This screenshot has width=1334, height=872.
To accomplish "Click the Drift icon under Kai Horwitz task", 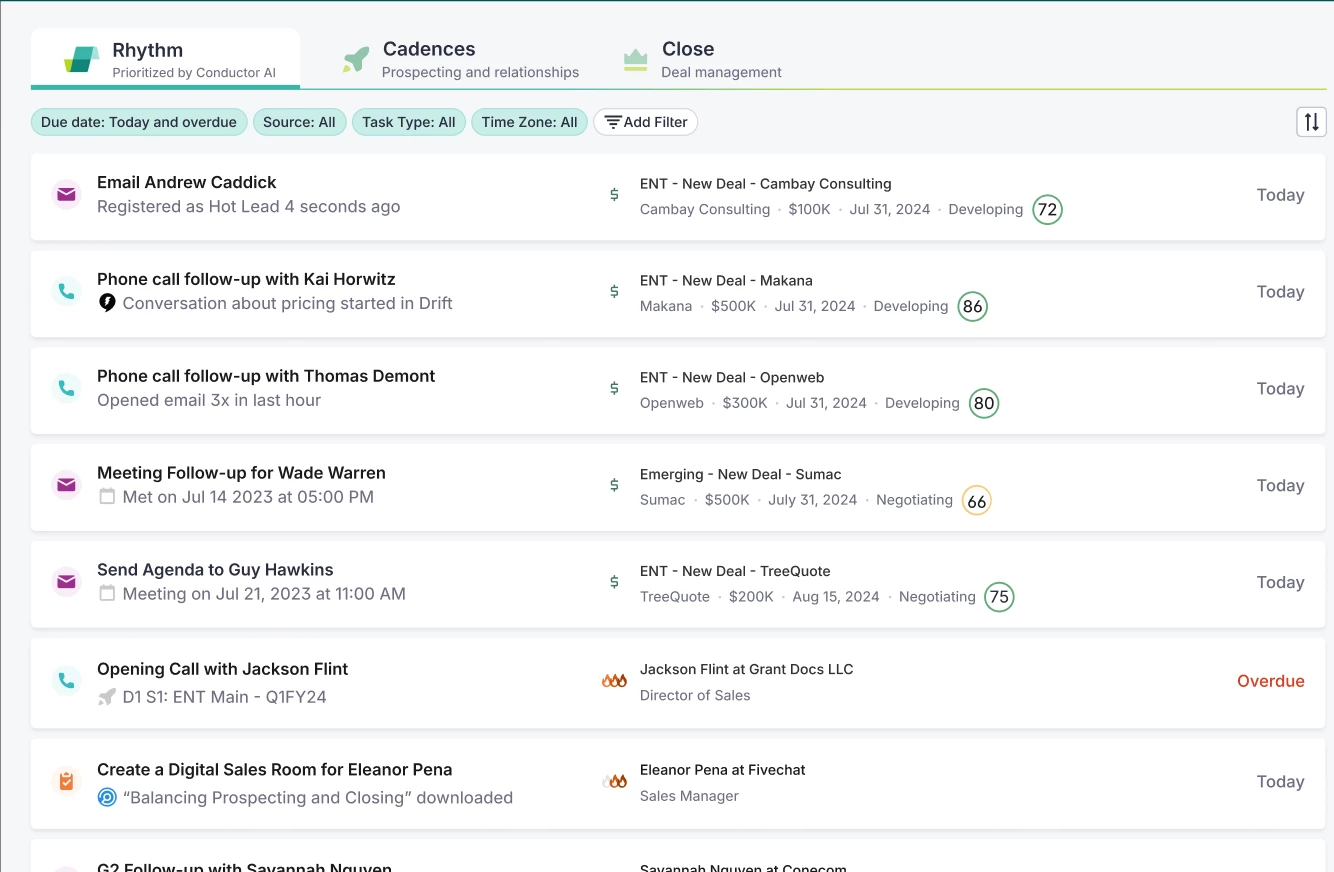I will point(107,303).
